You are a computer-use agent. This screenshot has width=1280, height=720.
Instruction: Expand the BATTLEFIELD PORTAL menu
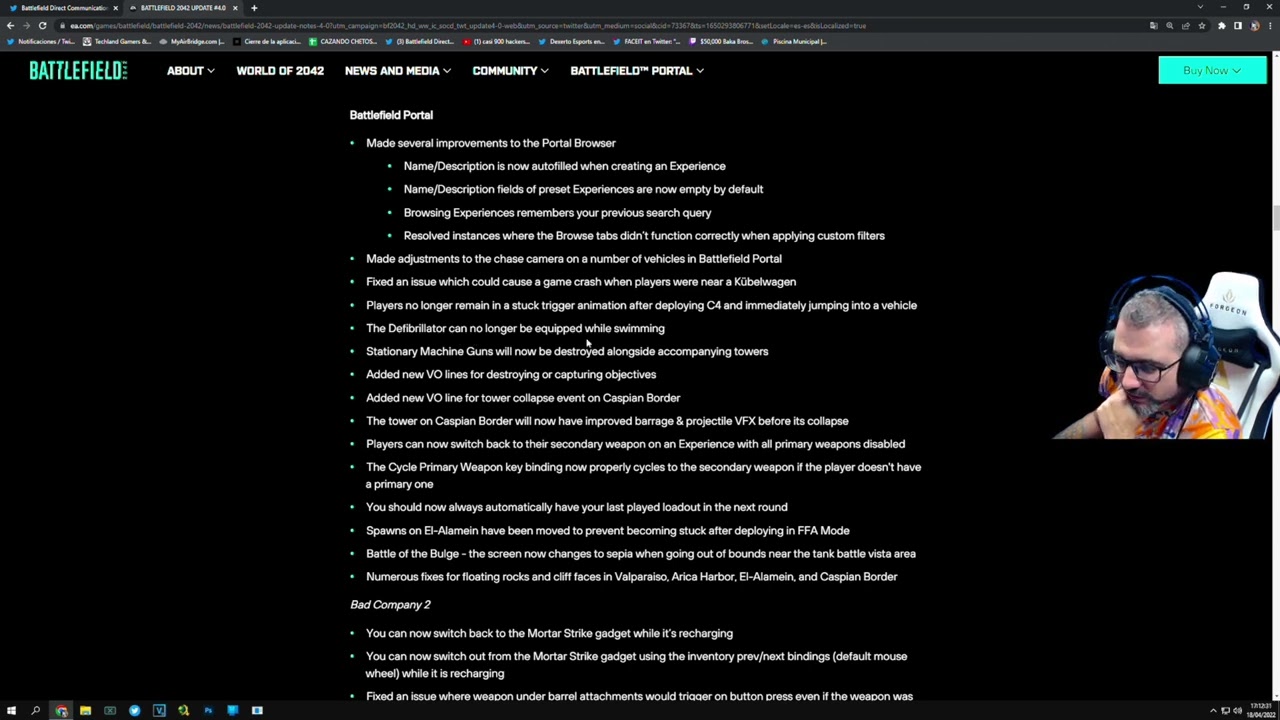pyautogui.click(x=637, y=71)
